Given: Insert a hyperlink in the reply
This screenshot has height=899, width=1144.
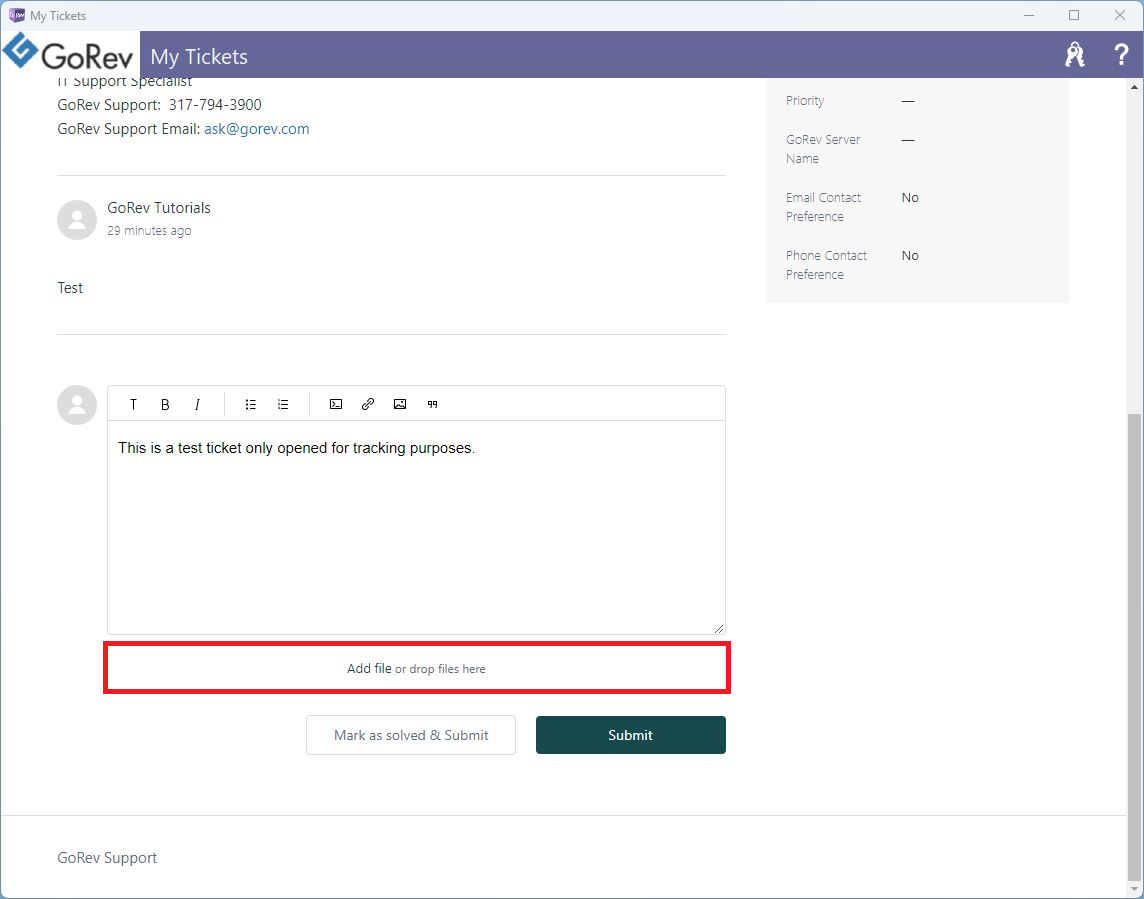Looking at the screenshot, I should 368,404.
